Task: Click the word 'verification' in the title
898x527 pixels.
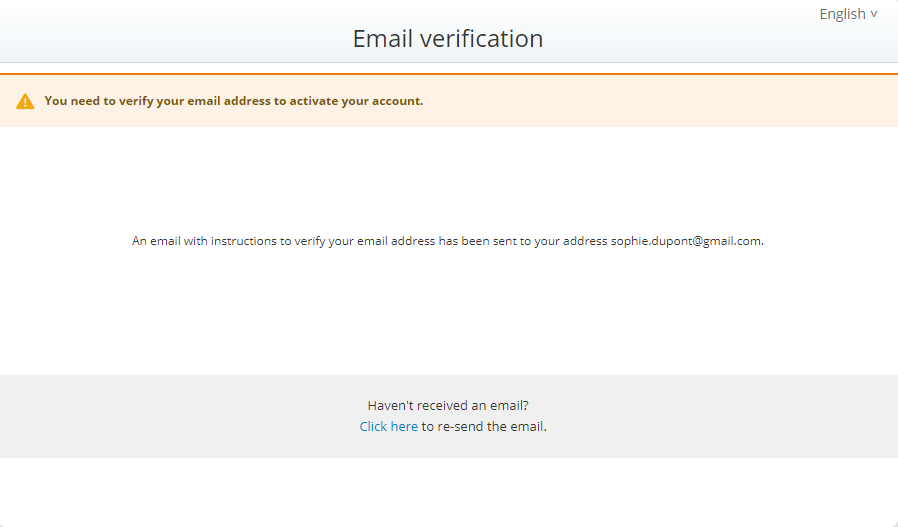Action: tap(482, 38)
